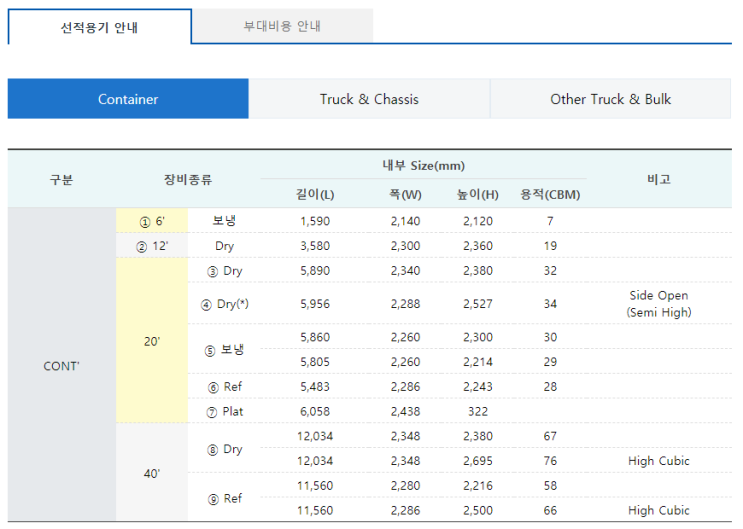743x529 pixels.
Task: Click the 길이(L) column header
Action: pos(315,194)
